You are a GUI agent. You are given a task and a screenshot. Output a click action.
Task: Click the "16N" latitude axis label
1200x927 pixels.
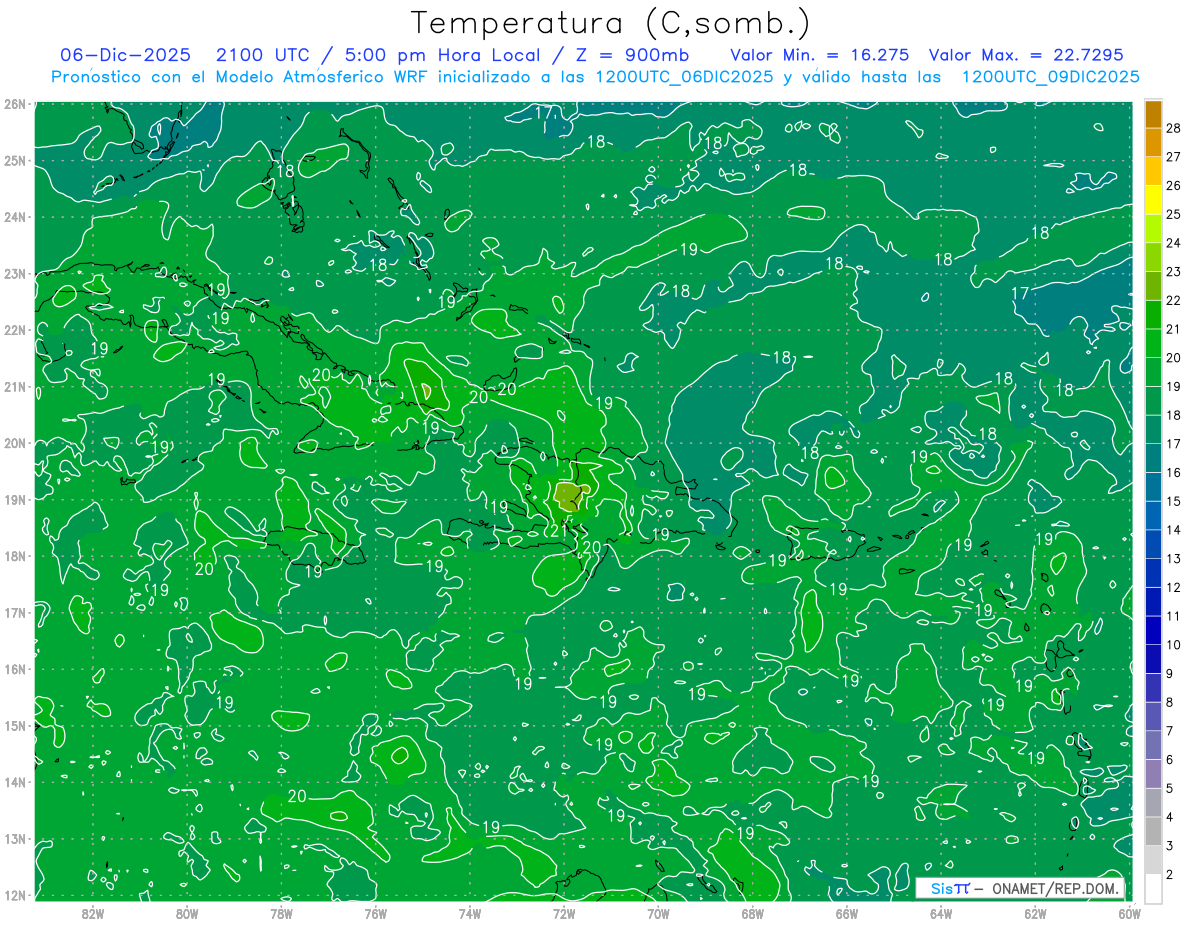click(15, 669)
